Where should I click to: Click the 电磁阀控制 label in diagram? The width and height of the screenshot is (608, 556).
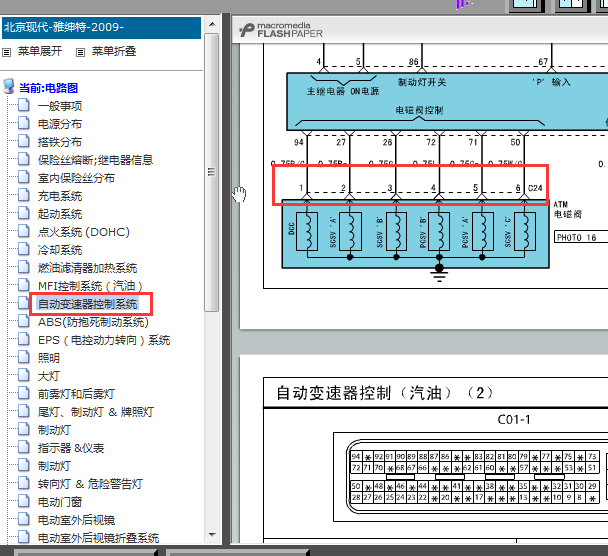pos(419,111)
